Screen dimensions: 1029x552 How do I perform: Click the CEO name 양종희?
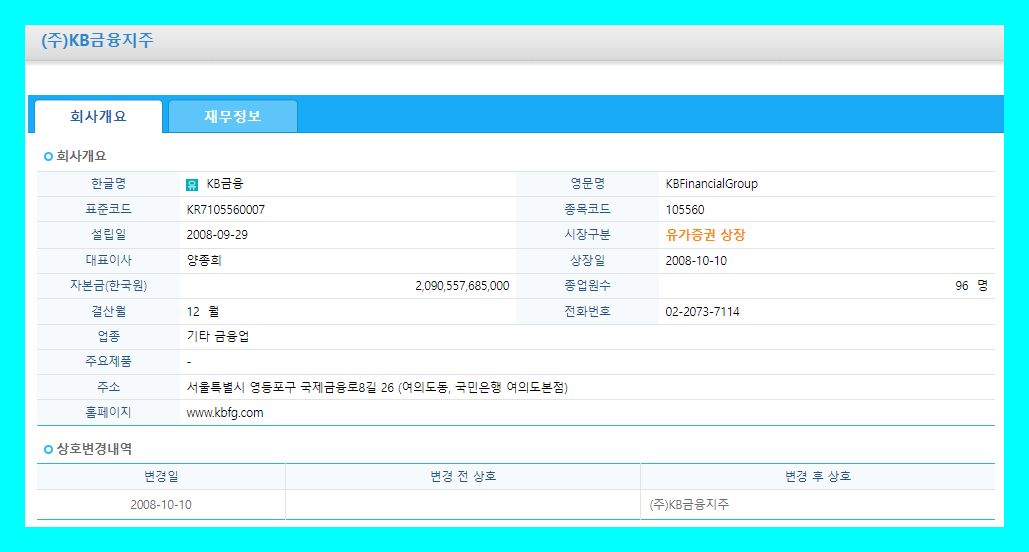click(x=204, y=261)
